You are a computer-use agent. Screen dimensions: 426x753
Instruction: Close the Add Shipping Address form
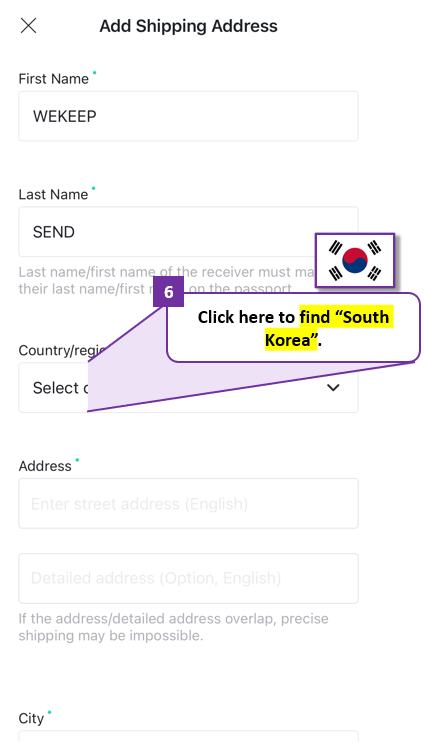[28, 26]
